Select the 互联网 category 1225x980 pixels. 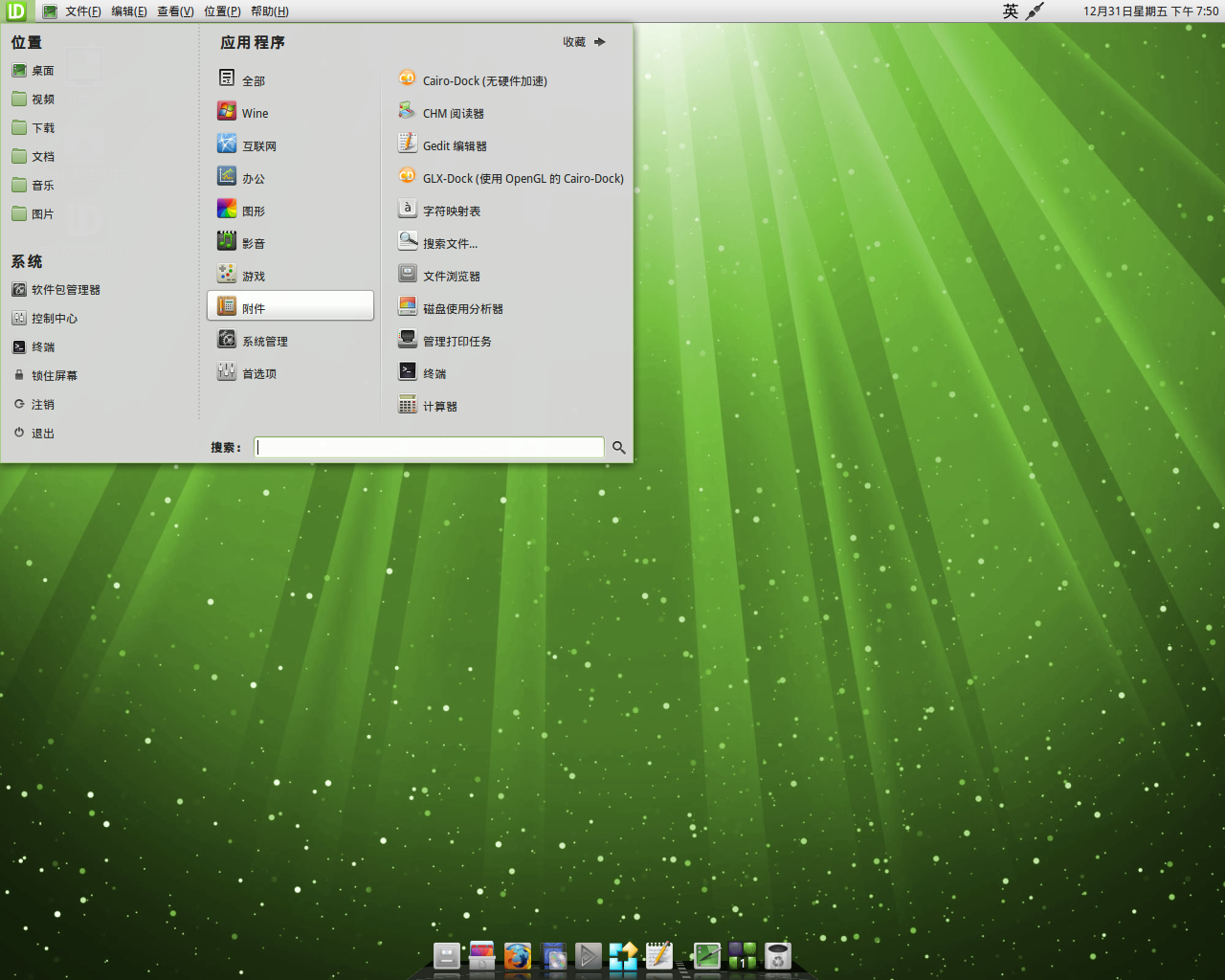coord(290,145)
